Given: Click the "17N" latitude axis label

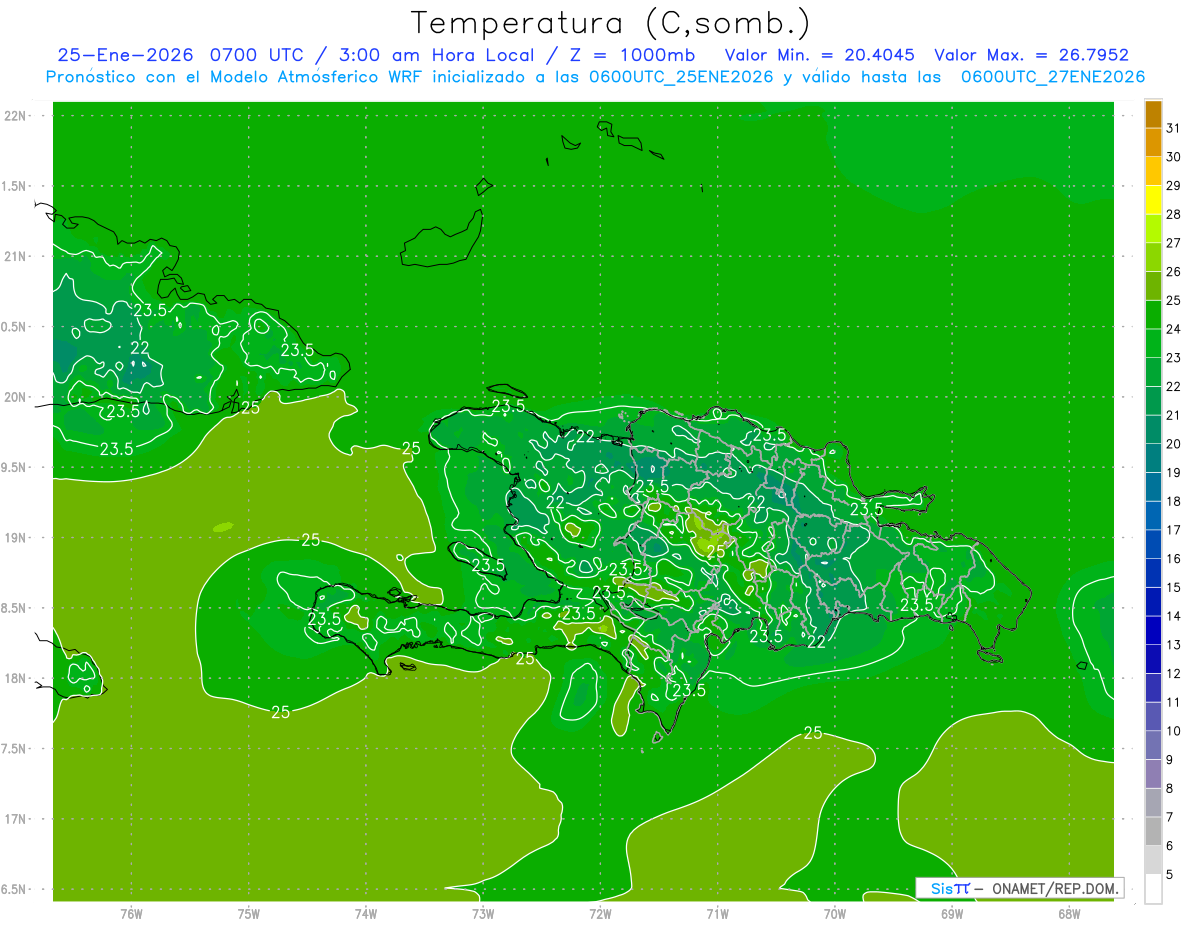Looking at the screenshot, I should (15, 819).
